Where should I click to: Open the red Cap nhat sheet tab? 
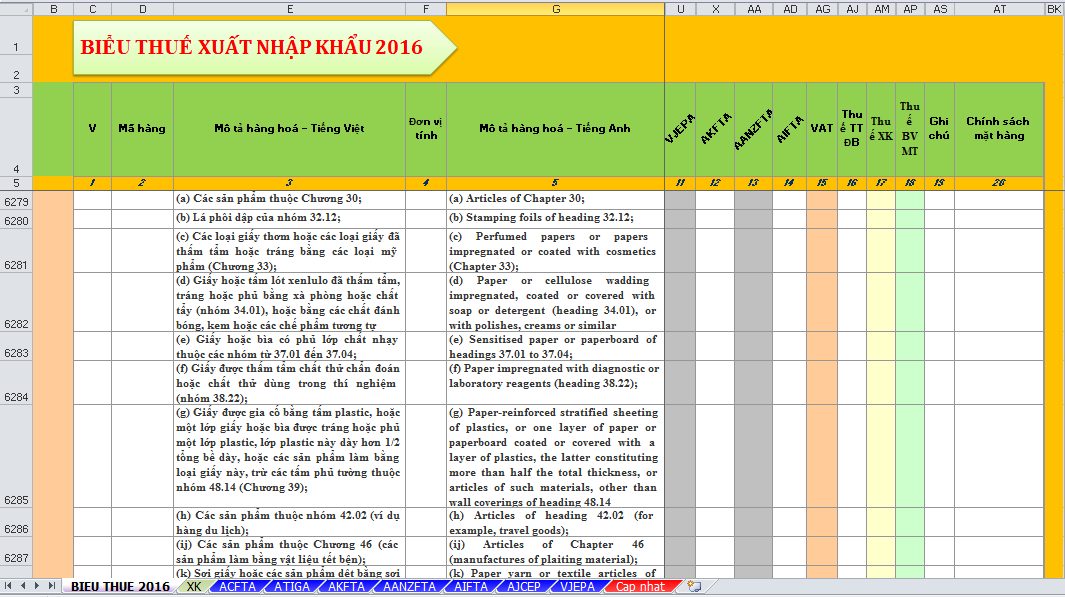point(640,586)
